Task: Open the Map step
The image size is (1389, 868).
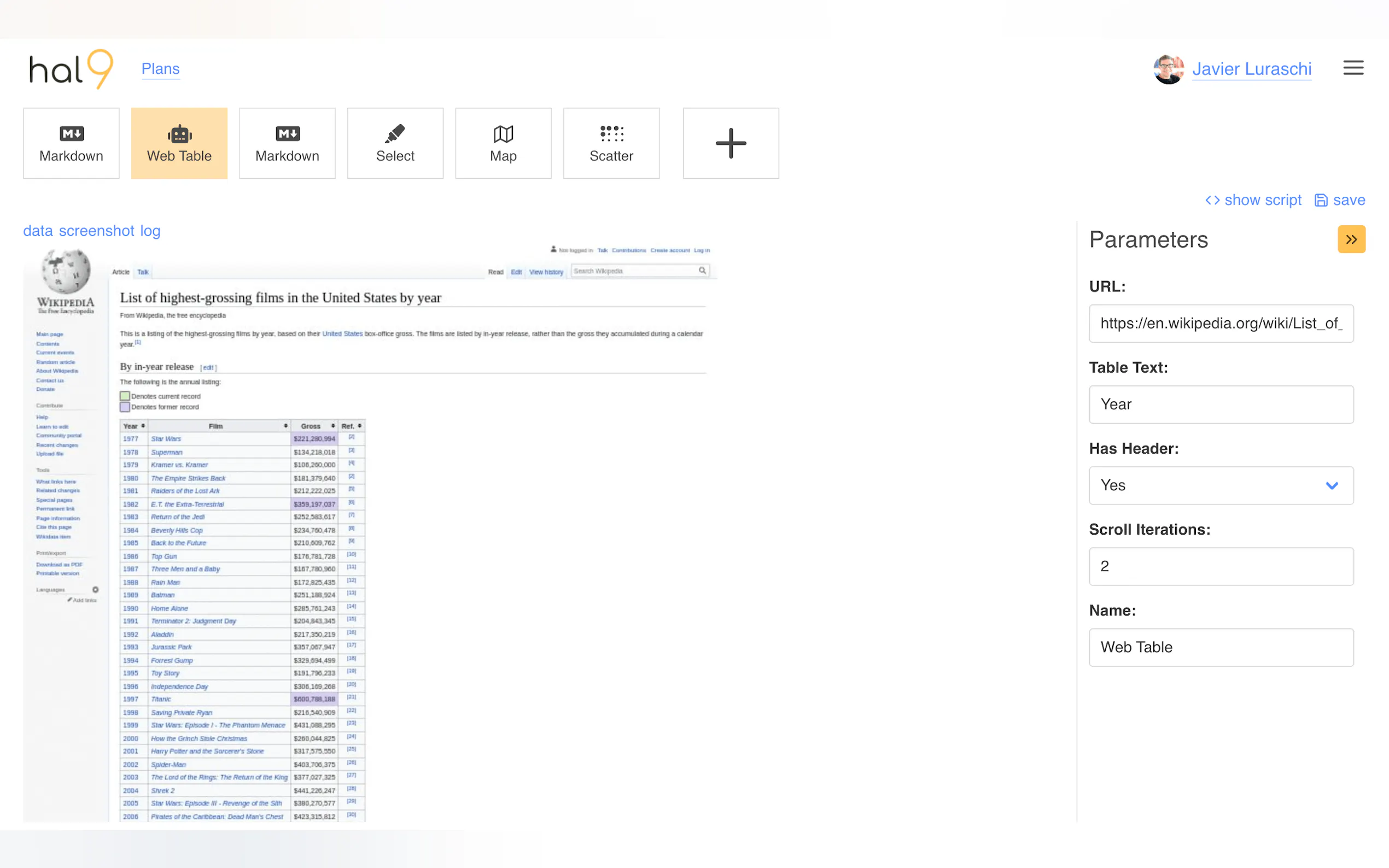Action: (x=503, y=144)
